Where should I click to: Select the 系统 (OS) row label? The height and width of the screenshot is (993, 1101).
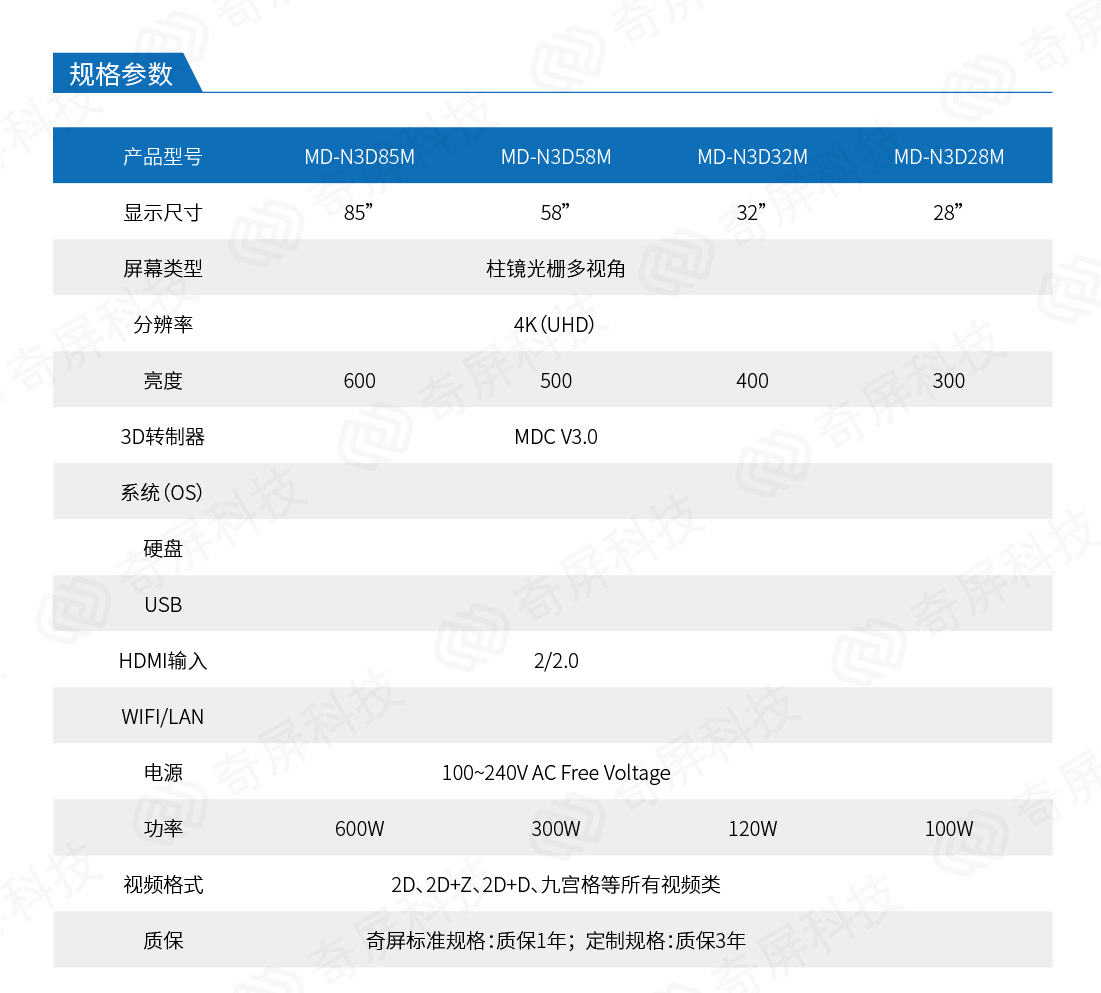161,492
